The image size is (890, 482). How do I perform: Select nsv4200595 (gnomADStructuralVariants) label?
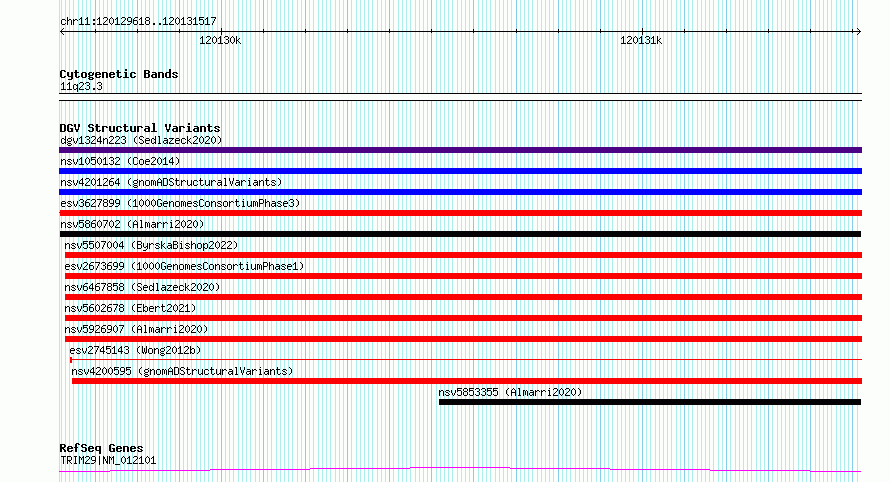click(x=182, y=371)
